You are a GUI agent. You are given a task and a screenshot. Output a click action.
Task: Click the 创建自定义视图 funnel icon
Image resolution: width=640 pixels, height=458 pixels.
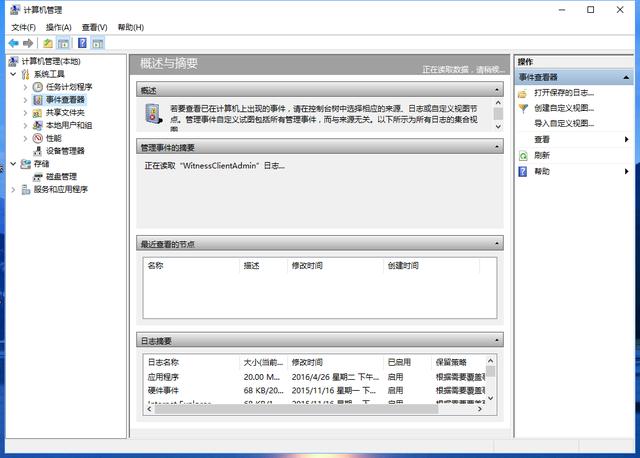(x=523, y=108)
